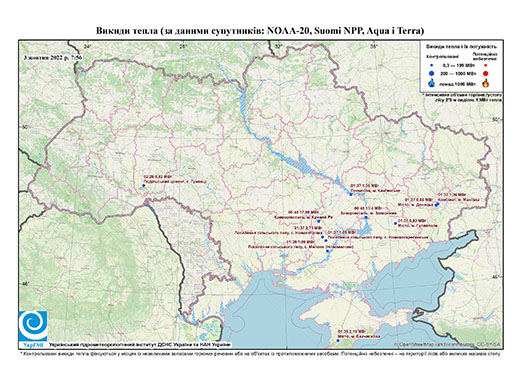Select the blue marker near Huliaipole
The height and width of the screenshot is (368, 520).
point(395,223)
